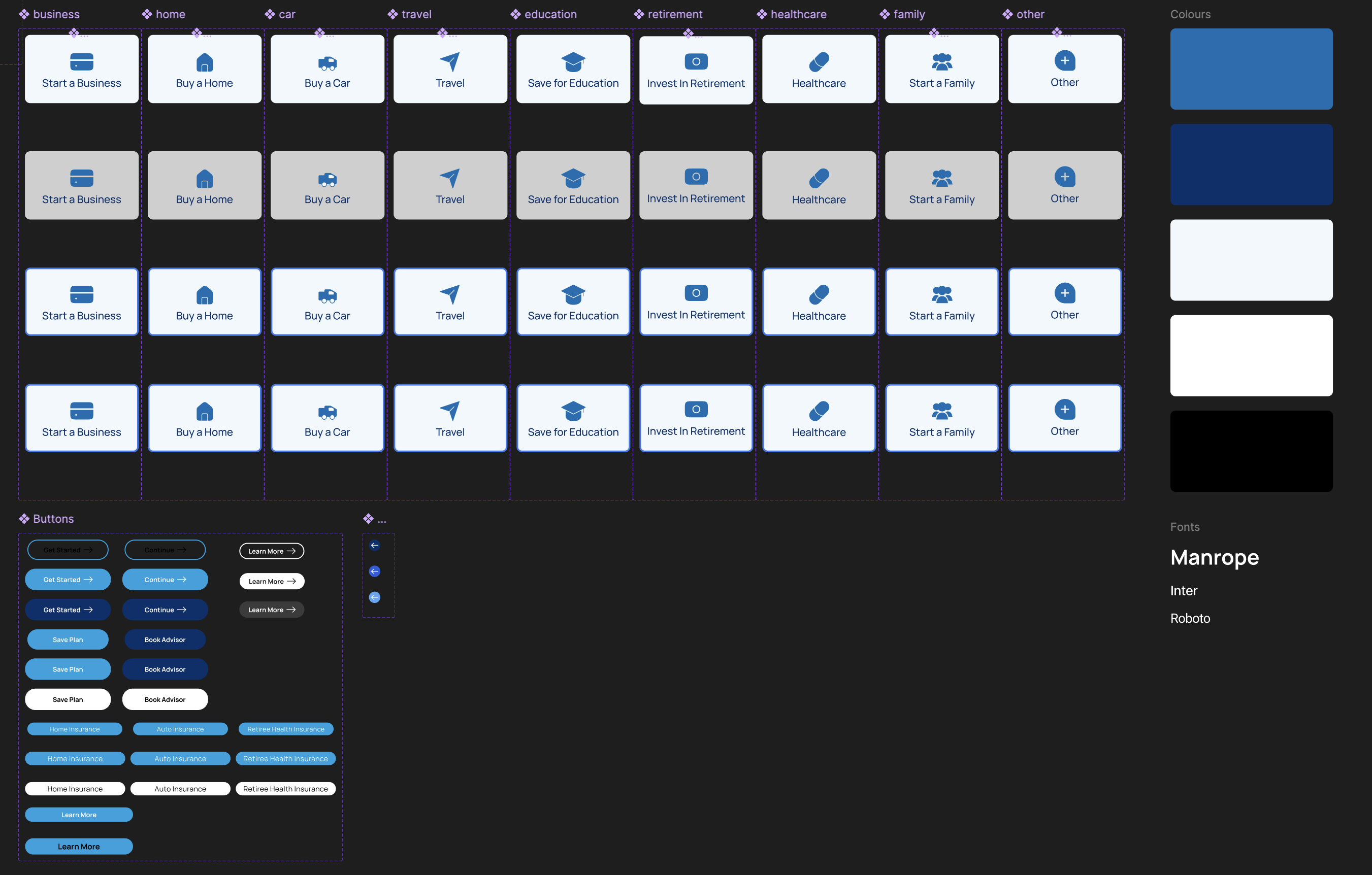The height and width of the screenshot is (875, 1372).
Task: Select the truck icon on the Buy a Car card
Action: tap(327, 61)
